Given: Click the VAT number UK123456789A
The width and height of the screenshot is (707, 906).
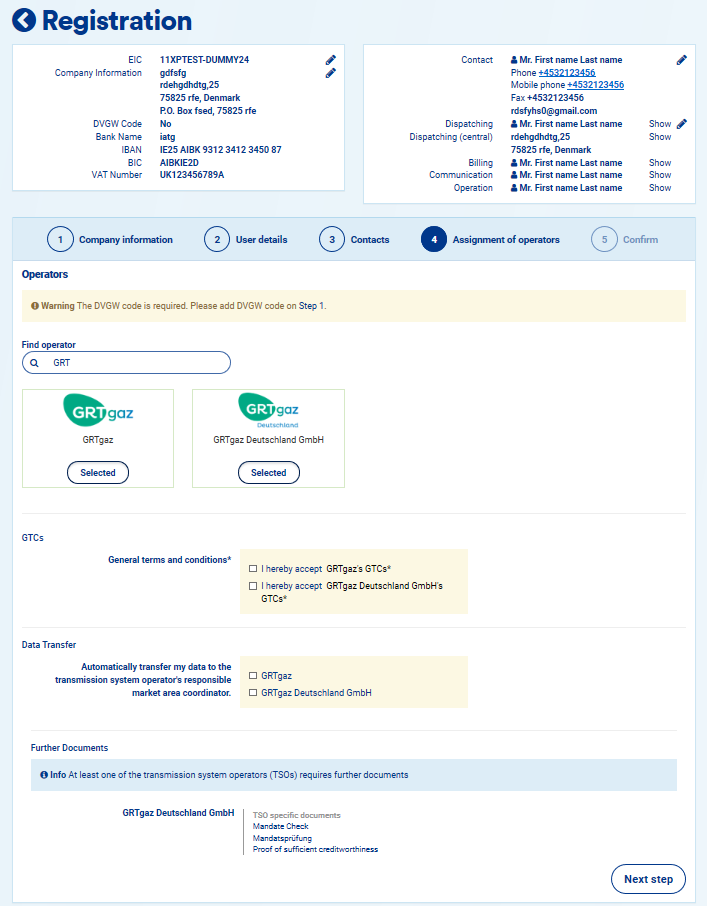Looking at the screenshot, I should [x=192, y=175].
